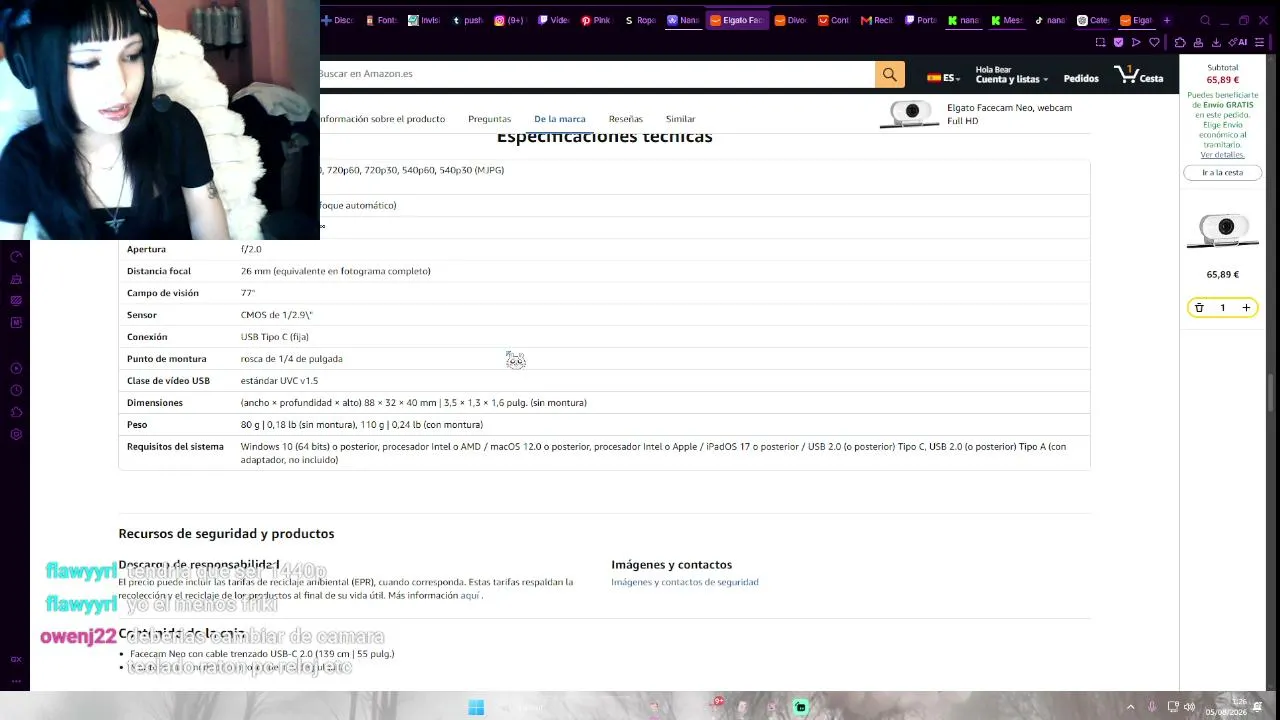Open the Ver detalles shipping link
1280x720 pixels.
1222,155
